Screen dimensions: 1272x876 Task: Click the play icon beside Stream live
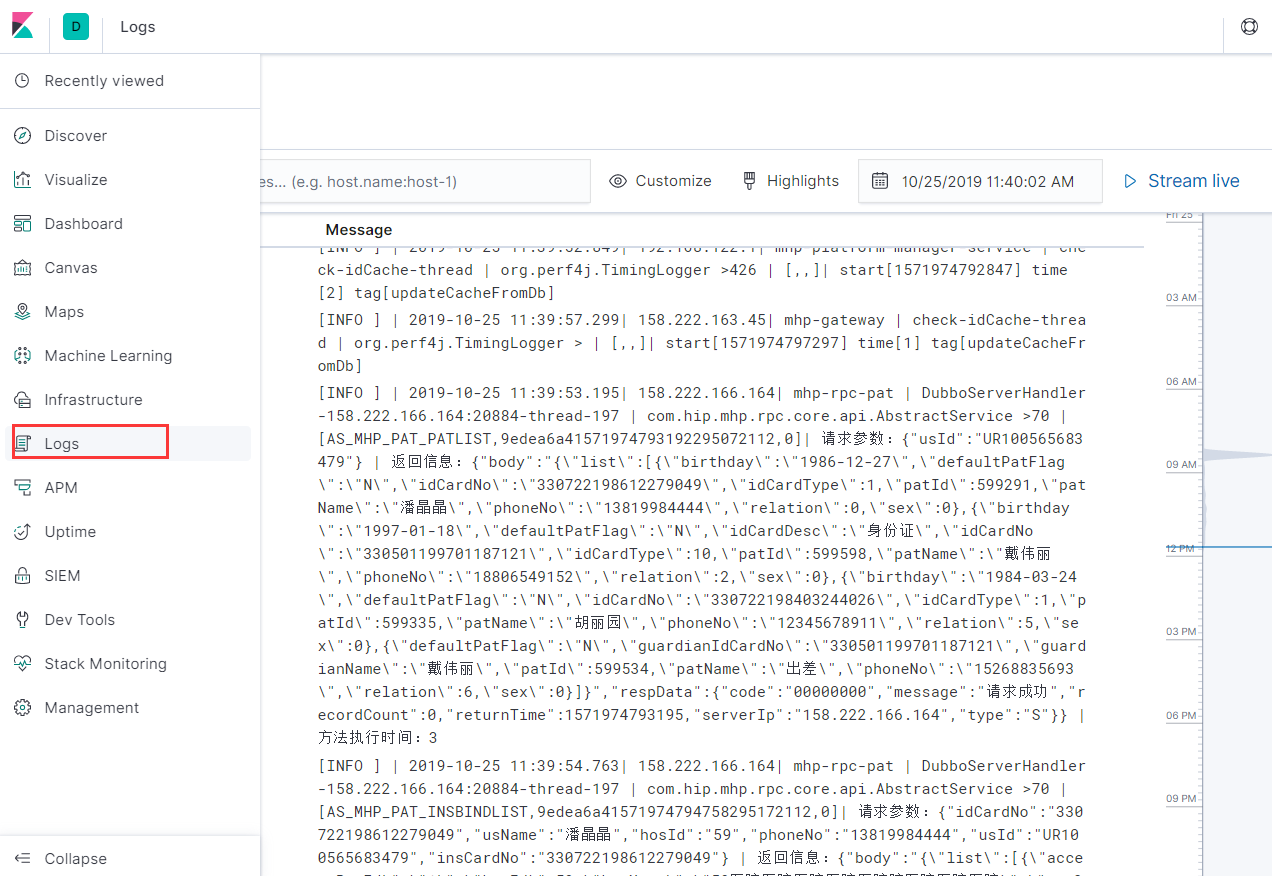pos(1130,181)
